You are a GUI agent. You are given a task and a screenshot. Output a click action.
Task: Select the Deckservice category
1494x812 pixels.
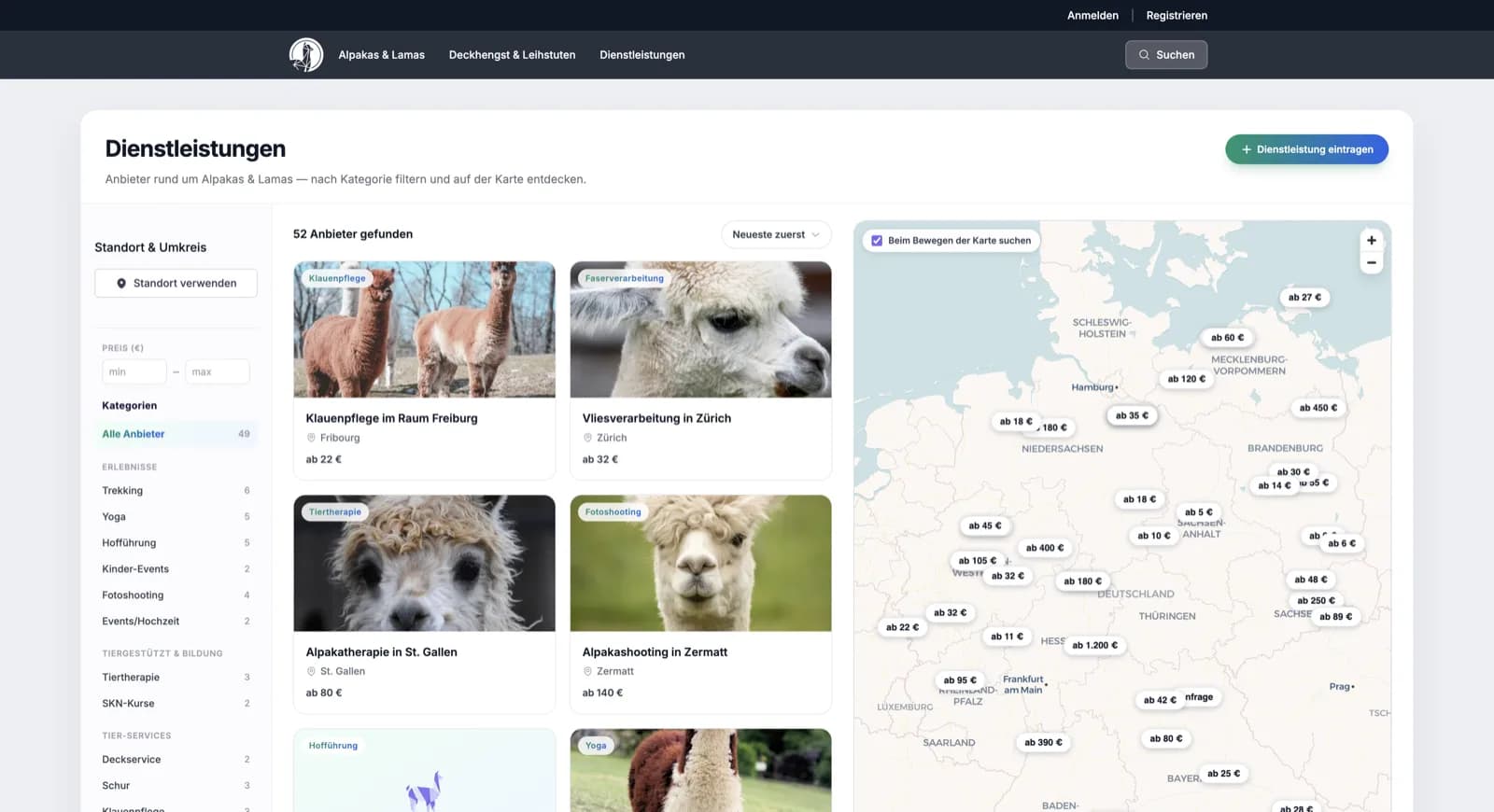[176, 760]
